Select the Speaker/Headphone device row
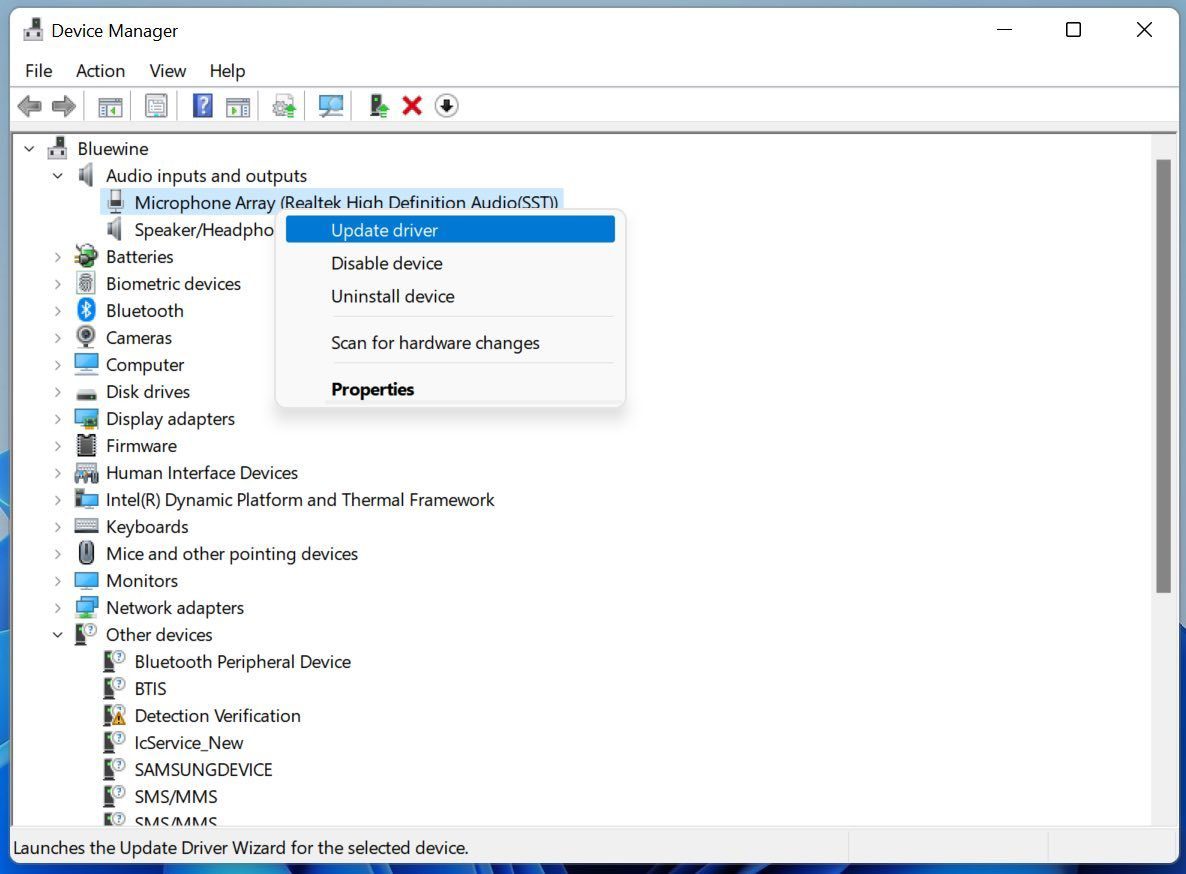Viewport: 1186px width, 874px height. (191, 229)
